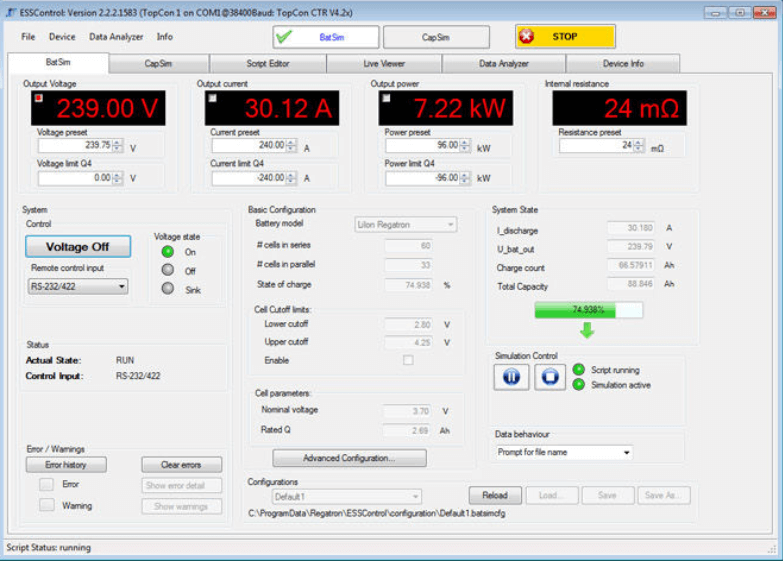
Task: Open the Battery model dropdown
Action: 406,225
